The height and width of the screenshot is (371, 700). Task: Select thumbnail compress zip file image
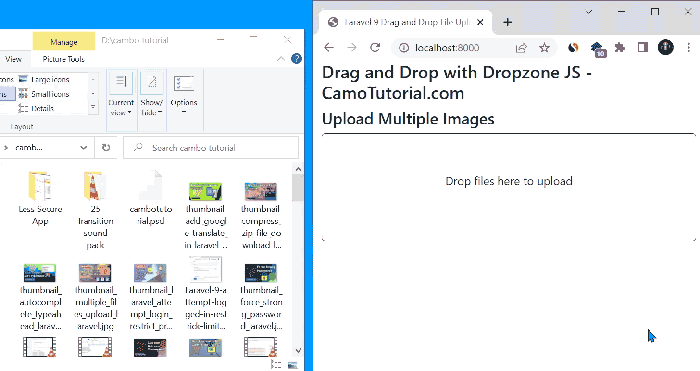[x=261, y=215]
